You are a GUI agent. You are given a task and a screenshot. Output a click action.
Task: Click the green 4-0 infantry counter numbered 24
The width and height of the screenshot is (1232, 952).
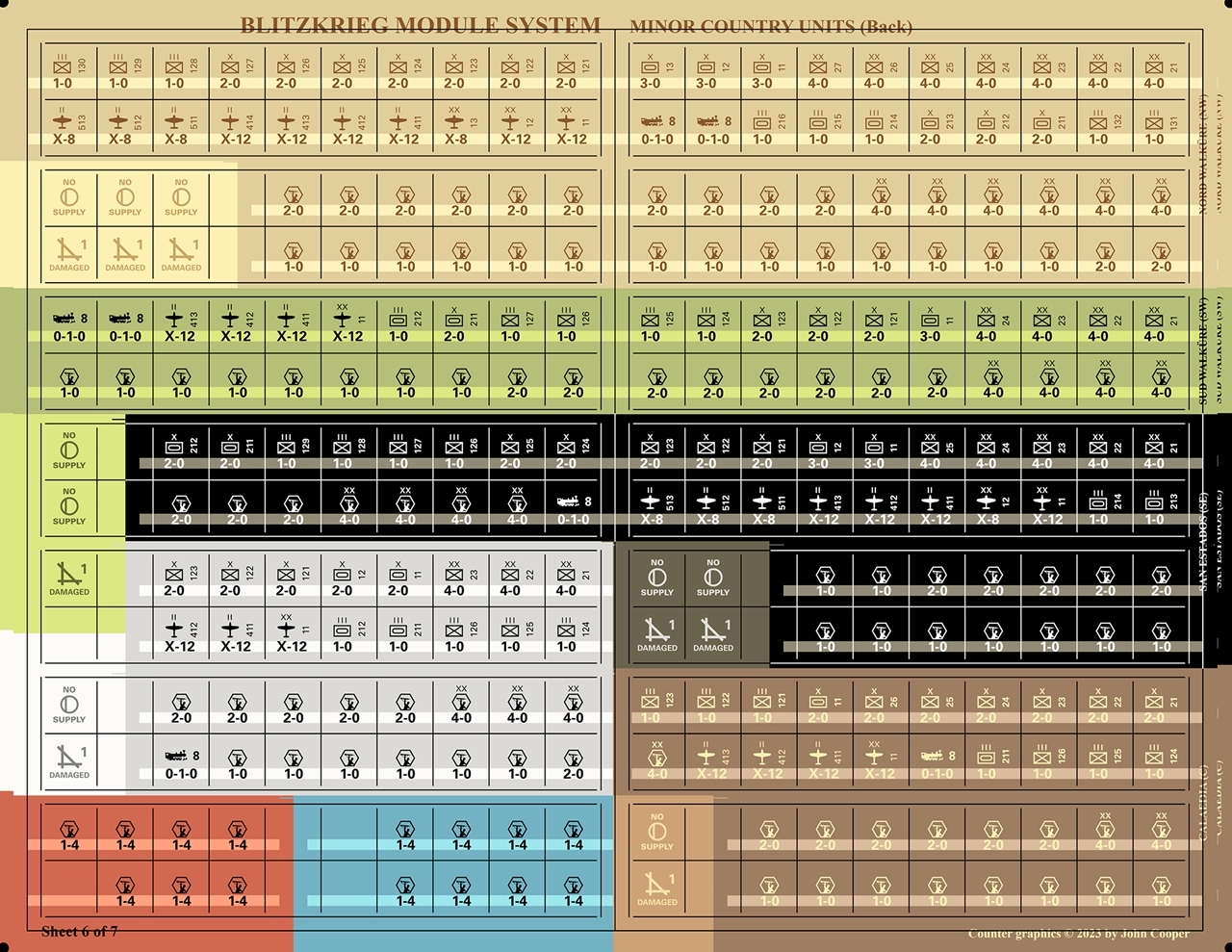pos(992,326)
